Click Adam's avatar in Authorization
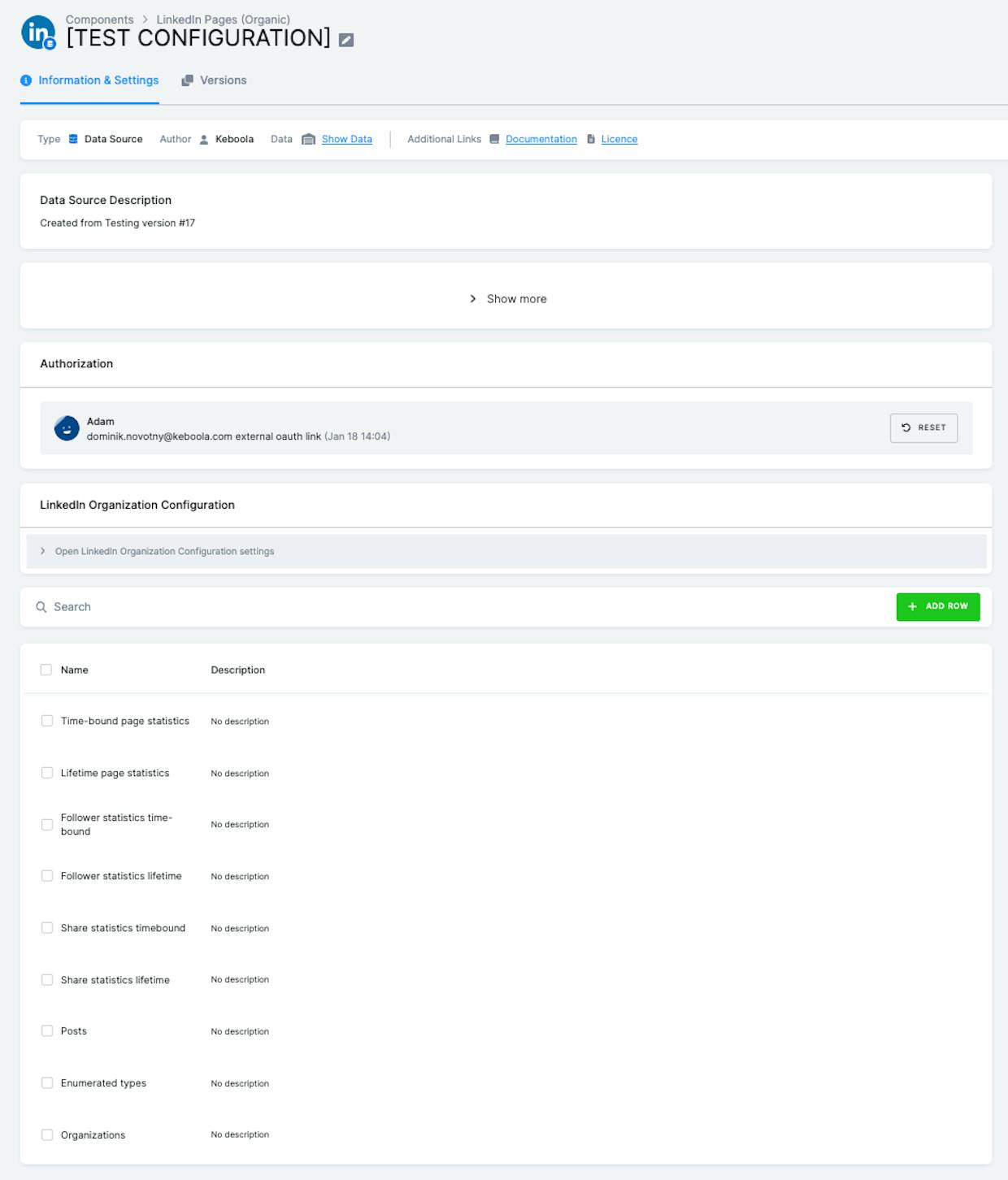Viewport: 1008px width, 1180px height. (x=67, y=427)
